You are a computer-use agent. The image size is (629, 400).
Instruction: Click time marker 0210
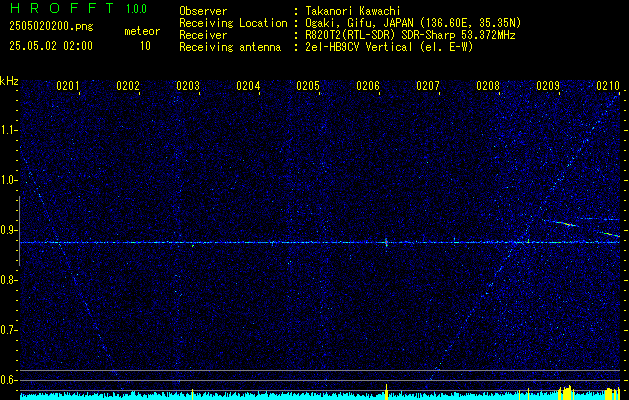pyautogui.click(x=608, y=85)
